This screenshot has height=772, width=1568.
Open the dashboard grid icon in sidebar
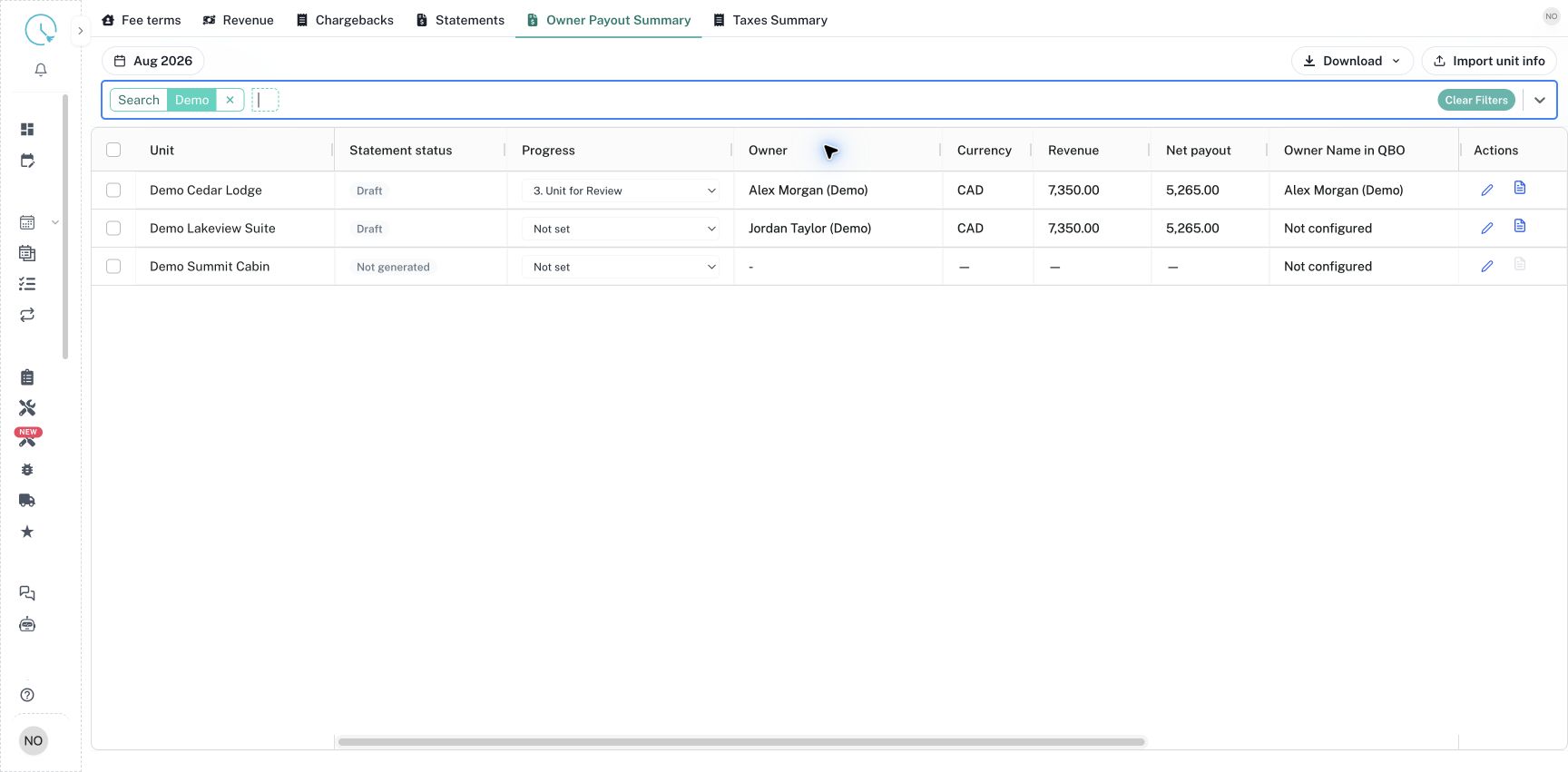pyautogui.click(x=27, y=130)
